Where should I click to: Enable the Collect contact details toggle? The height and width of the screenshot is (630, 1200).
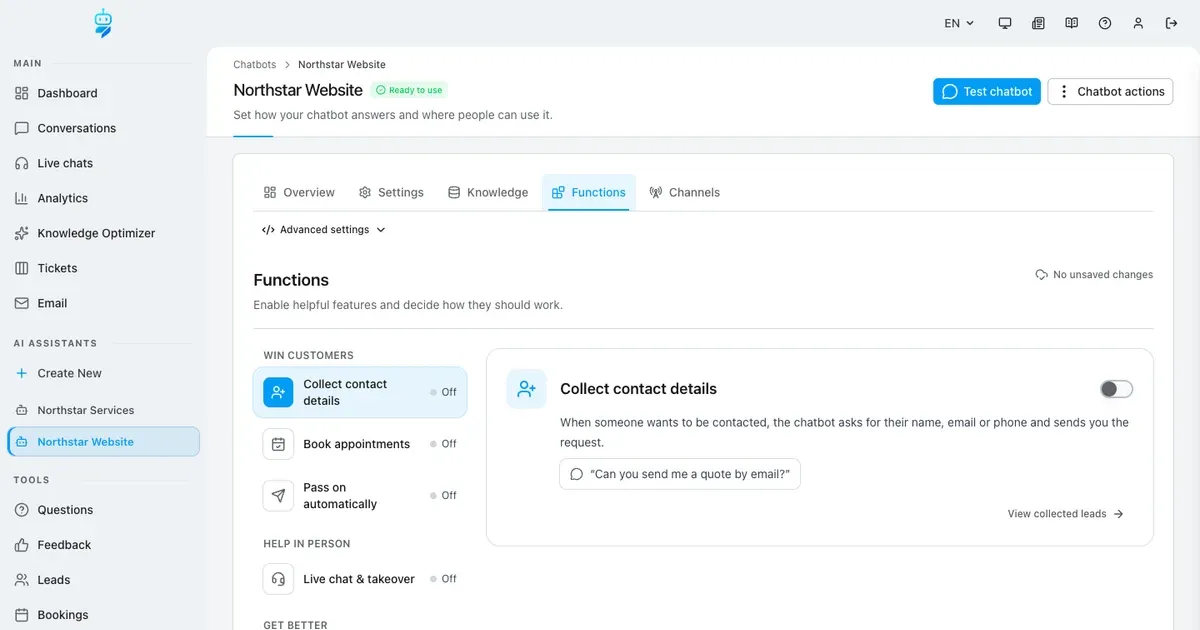[x=1116, y=389]
